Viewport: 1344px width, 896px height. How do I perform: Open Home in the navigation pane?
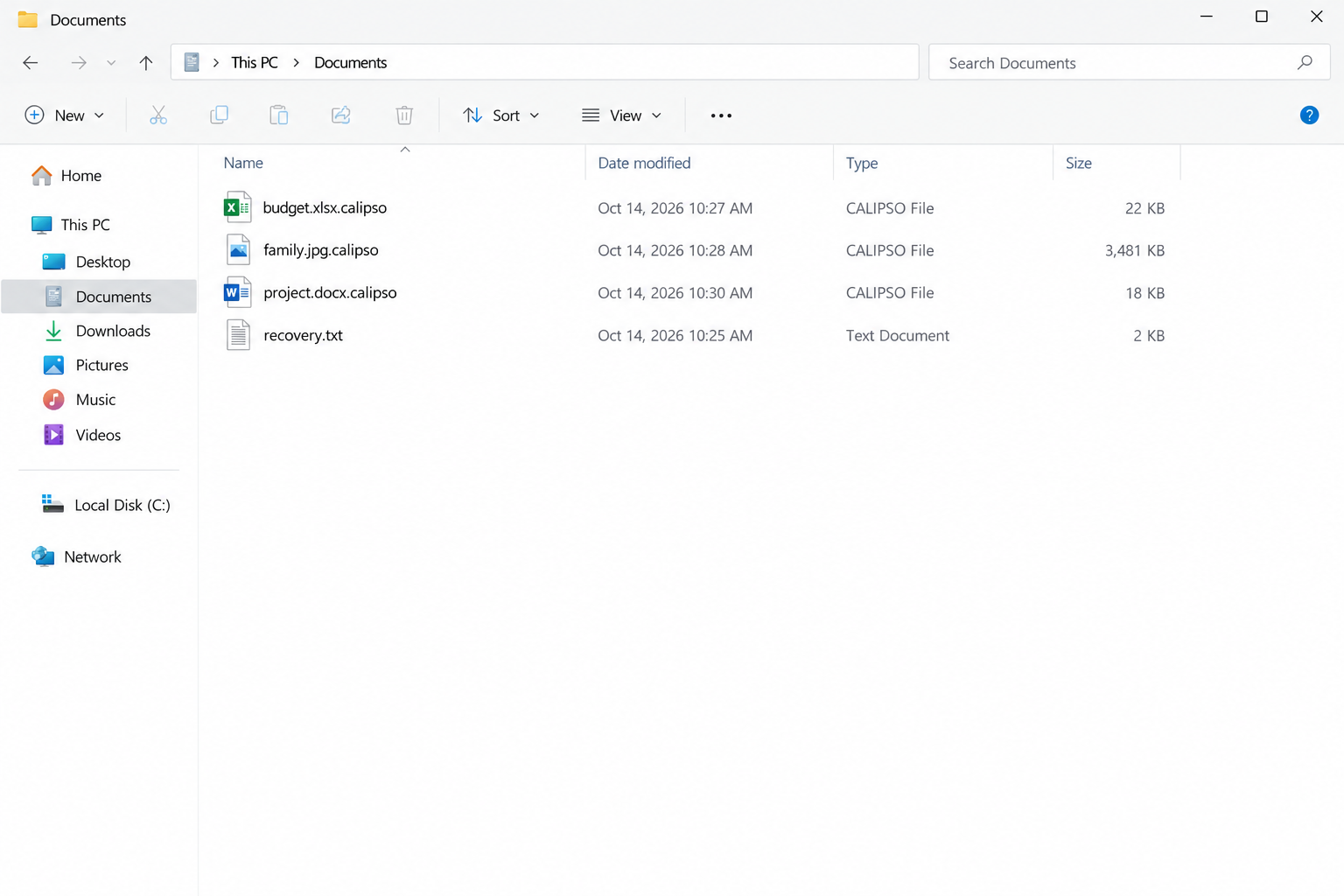(66, 176)
